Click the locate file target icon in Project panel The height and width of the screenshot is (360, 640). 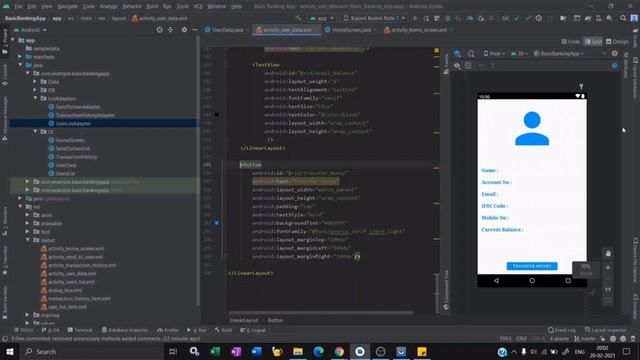[x=160, y=30]
